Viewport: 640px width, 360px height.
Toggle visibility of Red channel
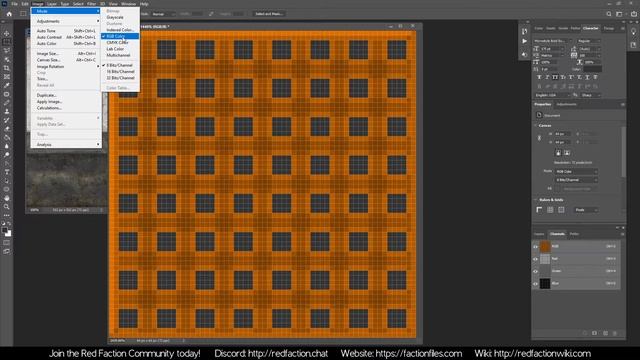[536, 259]
